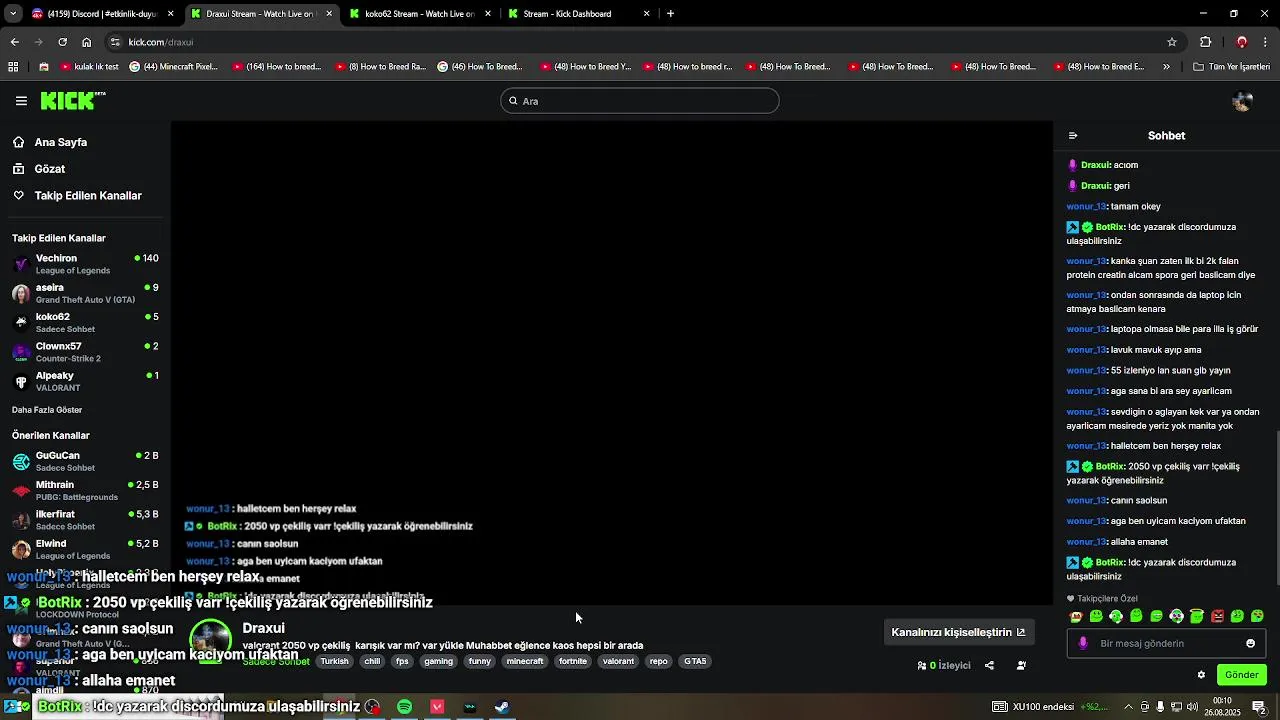
Task: Click the gaming tag
Action: (439, 661)
